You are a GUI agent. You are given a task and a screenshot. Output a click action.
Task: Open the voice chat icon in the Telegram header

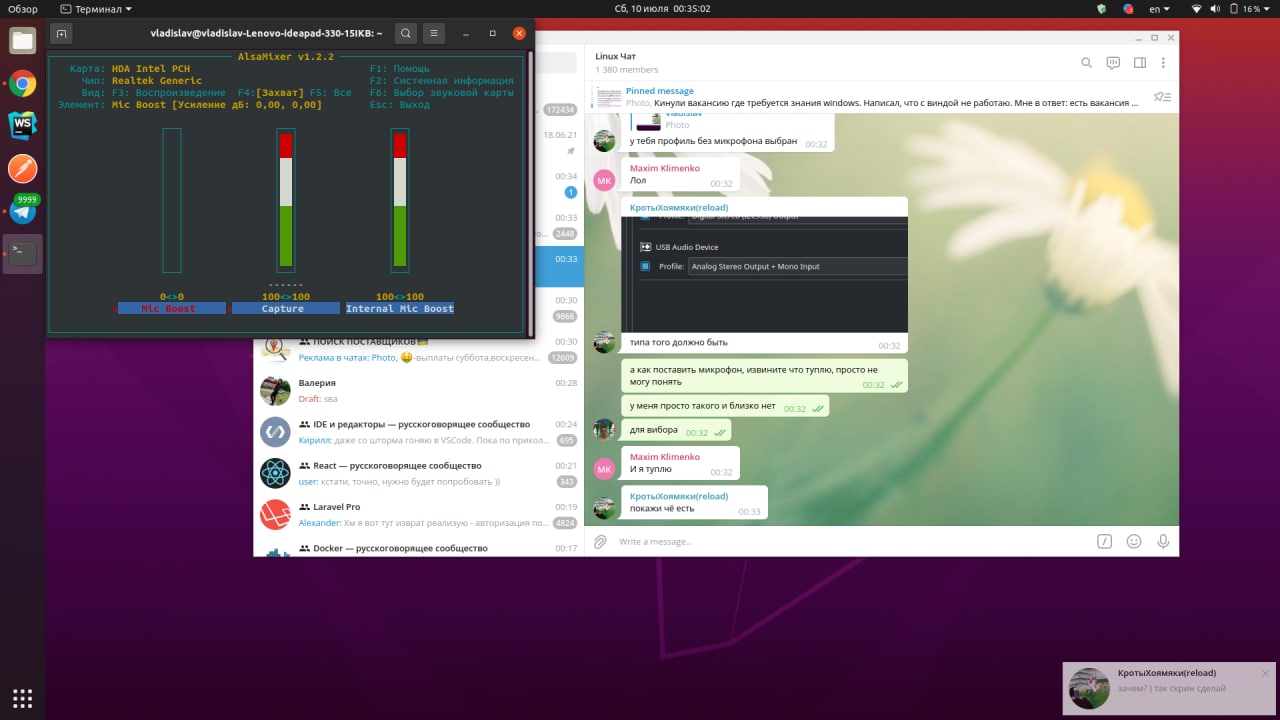click(x=1113, y=63)
